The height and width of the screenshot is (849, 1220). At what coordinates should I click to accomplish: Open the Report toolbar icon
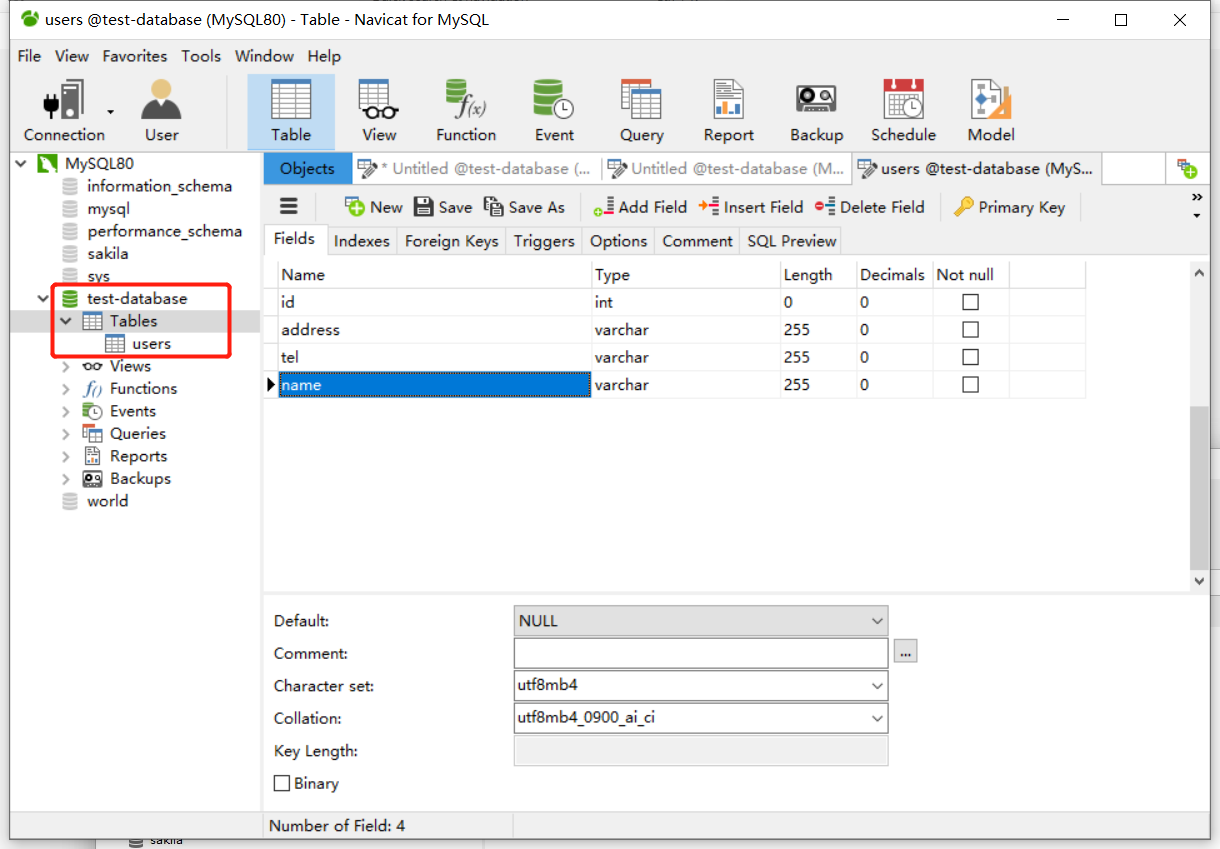point(728,111)
